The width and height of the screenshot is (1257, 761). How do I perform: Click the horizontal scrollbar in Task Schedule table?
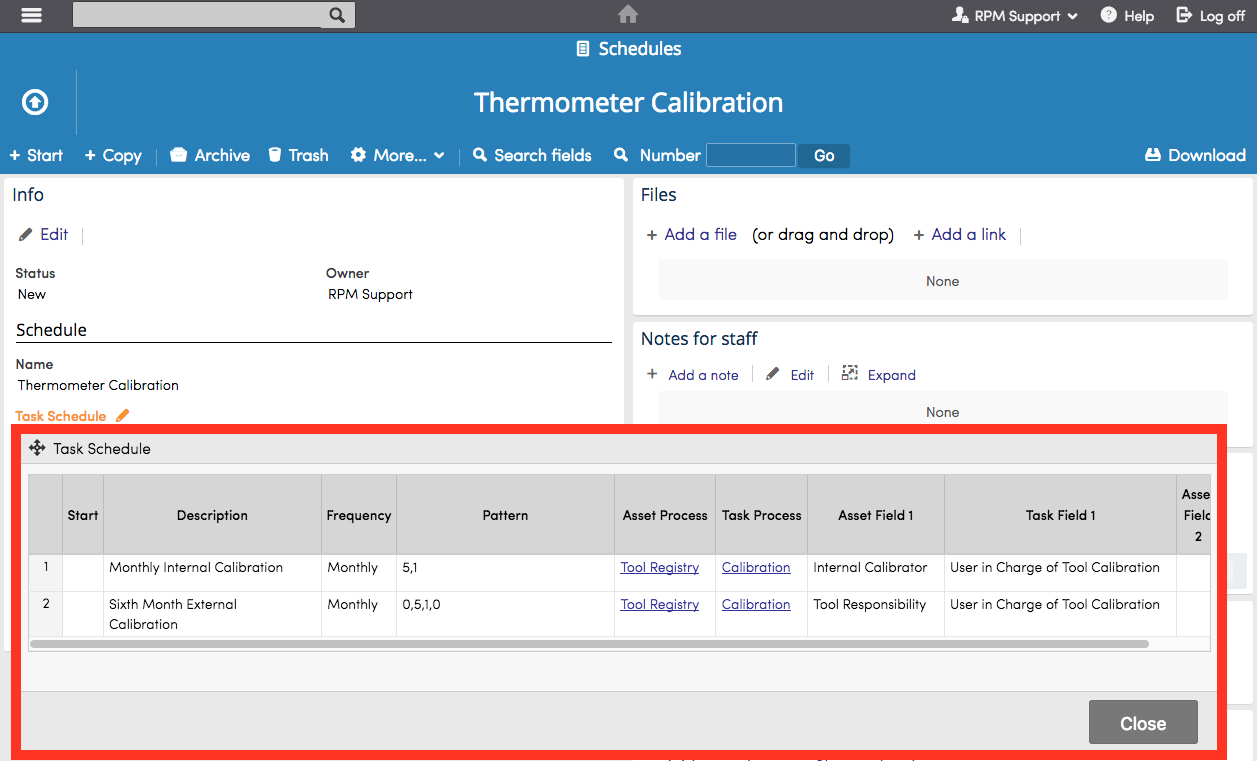click(590, 644)
